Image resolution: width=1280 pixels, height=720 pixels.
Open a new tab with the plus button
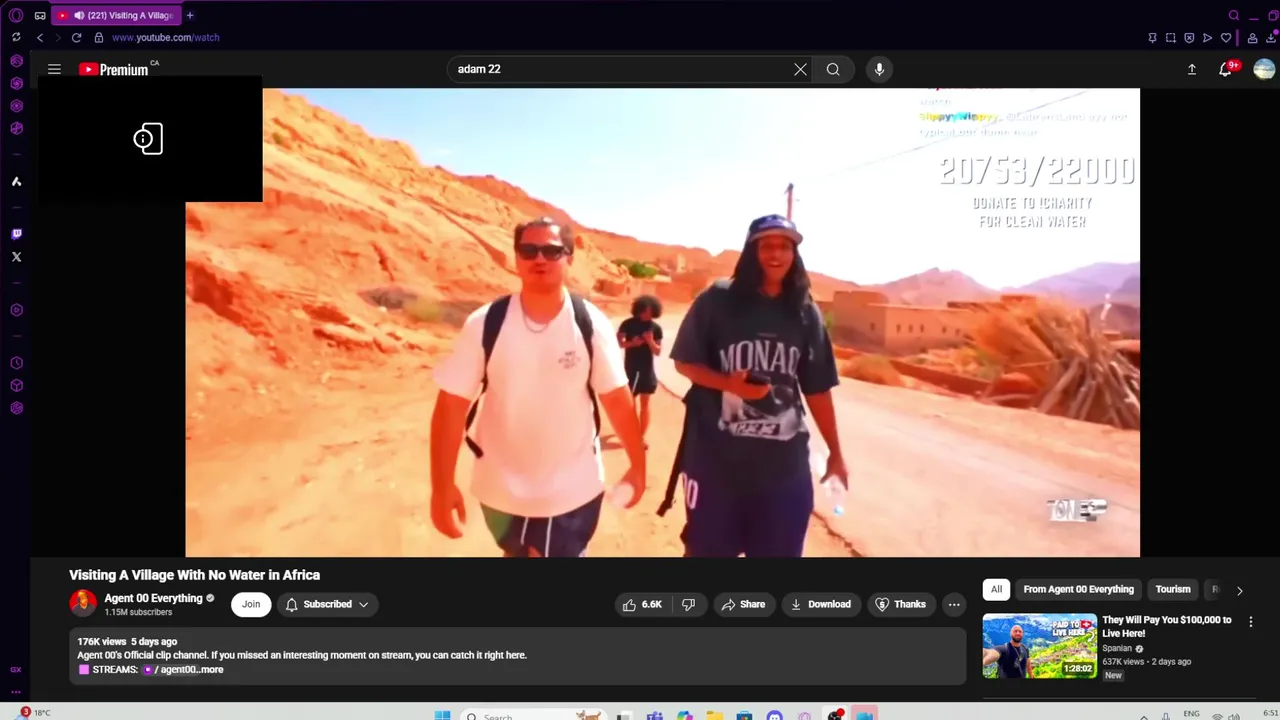(190, 15)
